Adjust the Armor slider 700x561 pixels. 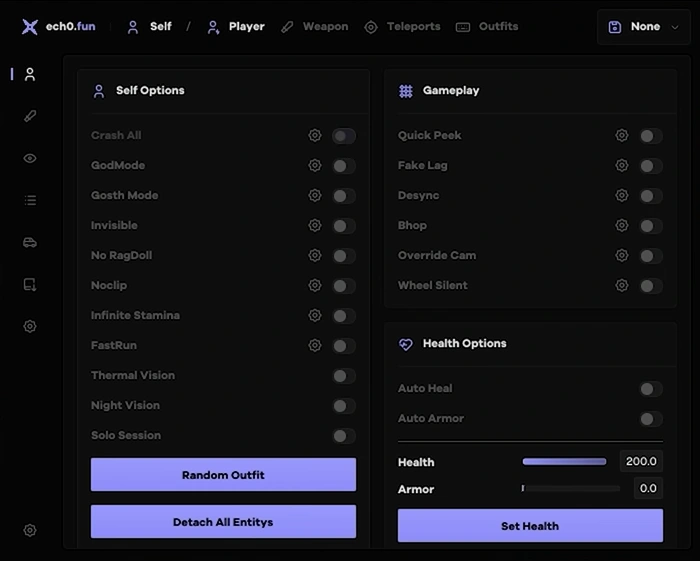click(x=571, y=488)
